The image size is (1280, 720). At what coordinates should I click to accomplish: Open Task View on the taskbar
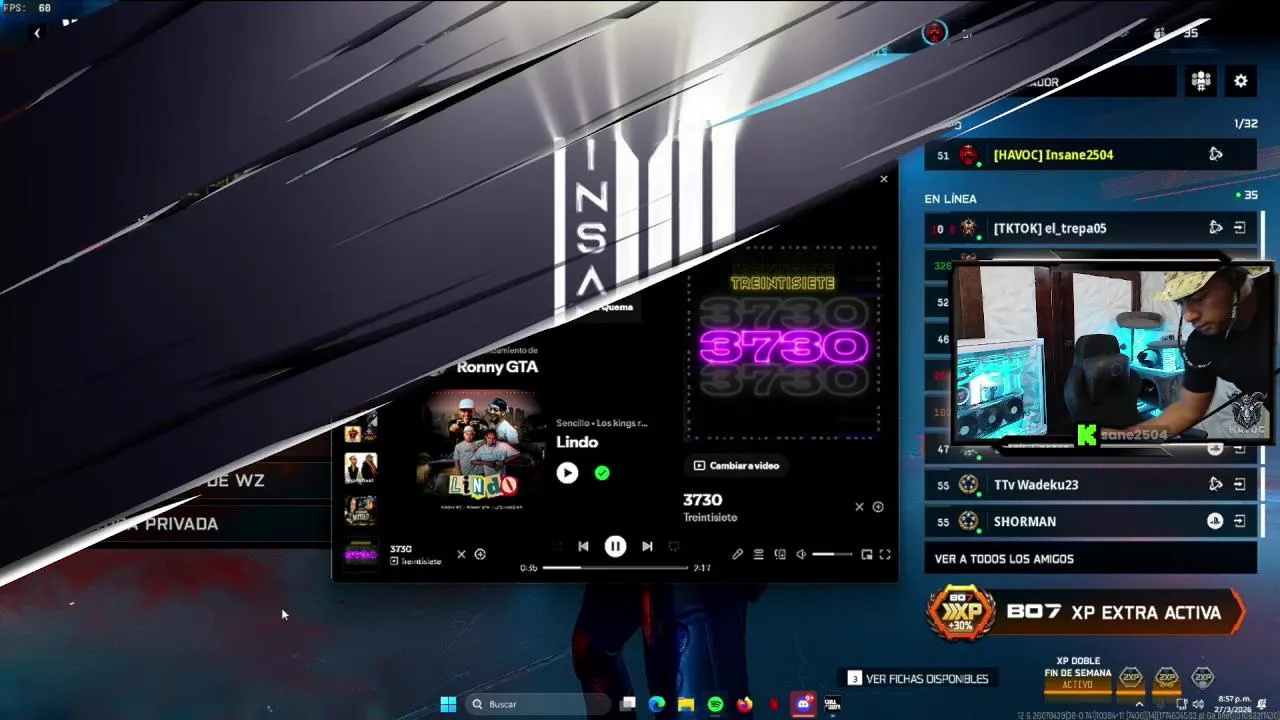(x=628, y=704)
